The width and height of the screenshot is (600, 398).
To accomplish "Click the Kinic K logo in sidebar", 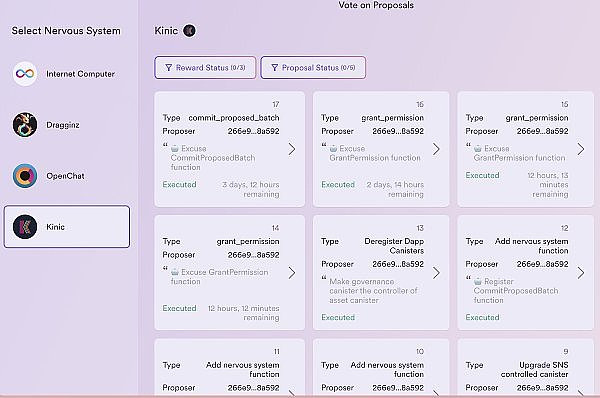I will pos(25,227).
